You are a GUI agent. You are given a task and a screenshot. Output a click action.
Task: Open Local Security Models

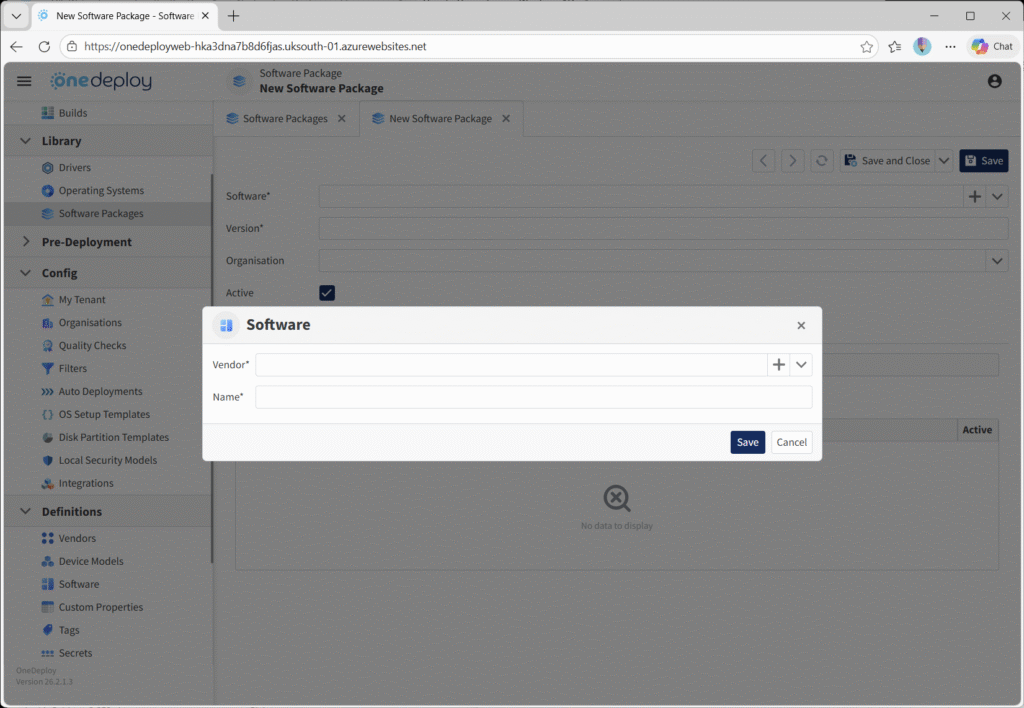(x=108, y=460)
